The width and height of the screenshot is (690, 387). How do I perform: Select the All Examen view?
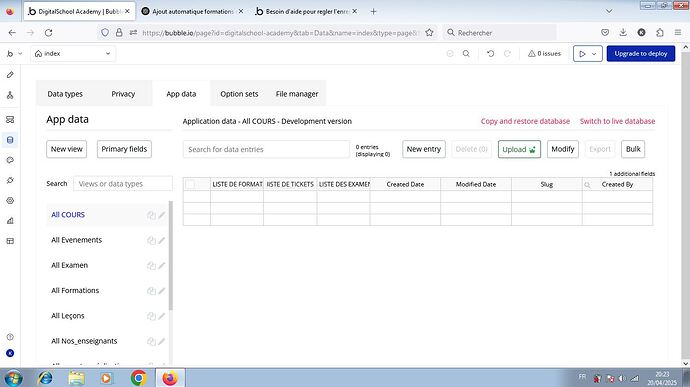click(x=70, y=265)
